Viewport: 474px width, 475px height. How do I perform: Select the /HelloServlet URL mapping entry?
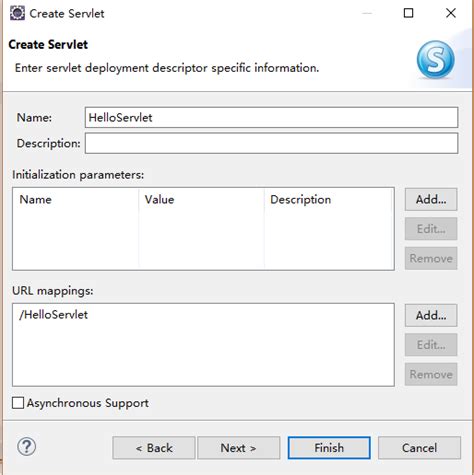[53, 315]
